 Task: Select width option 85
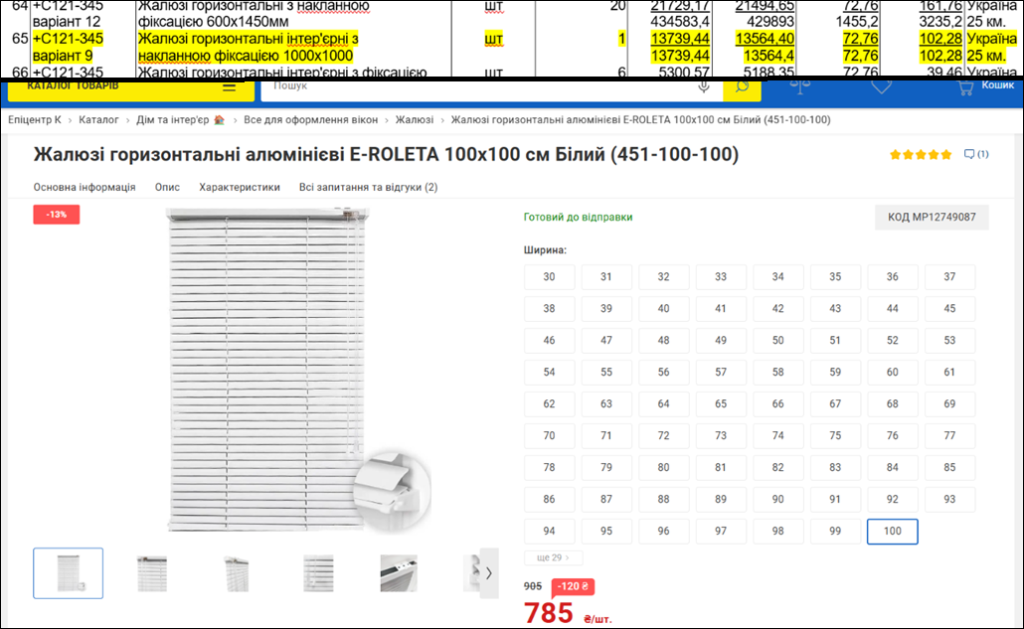(x=950, y=468)
